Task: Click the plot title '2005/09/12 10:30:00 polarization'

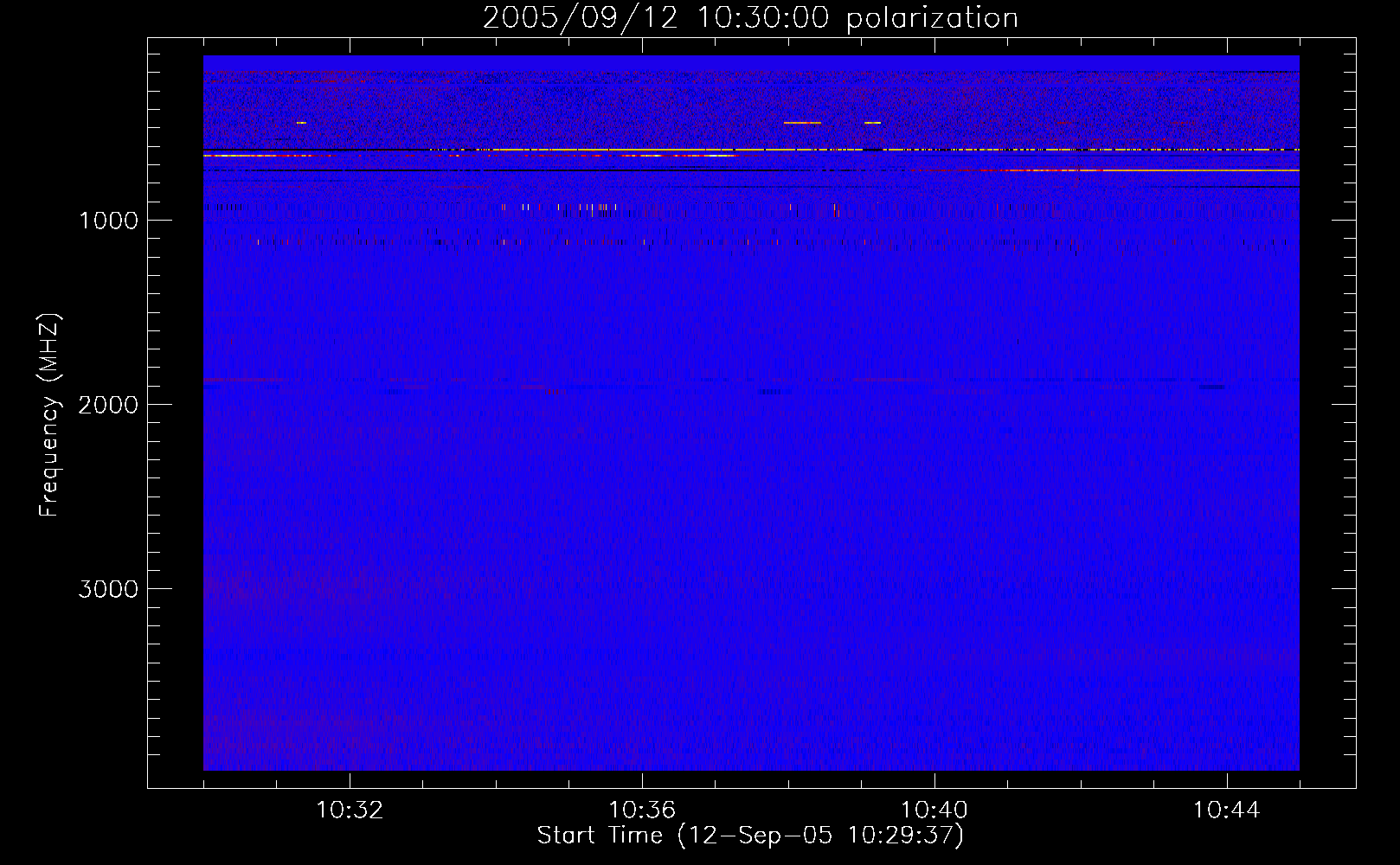Action: click(x=750, y=18)
